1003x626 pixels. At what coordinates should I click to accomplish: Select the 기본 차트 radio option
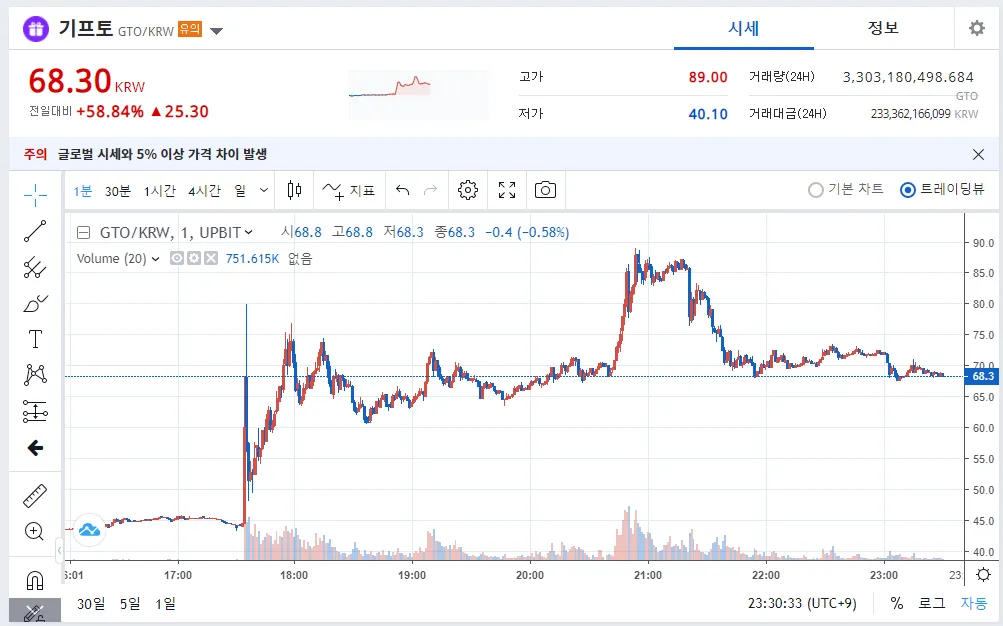(x=846, y=189)
